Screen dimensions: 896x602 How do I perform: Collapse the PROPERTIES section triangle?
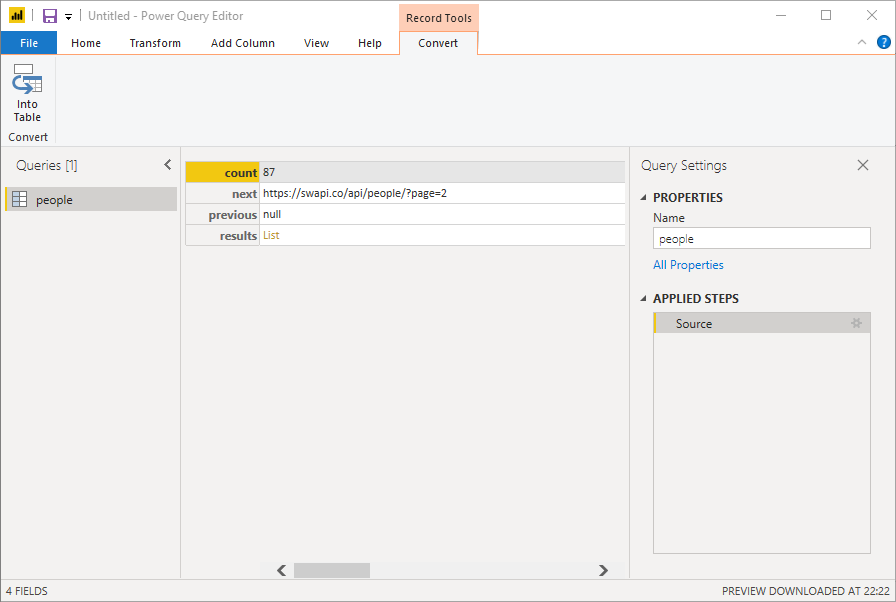pyautogui.click(x=643, y=198)
